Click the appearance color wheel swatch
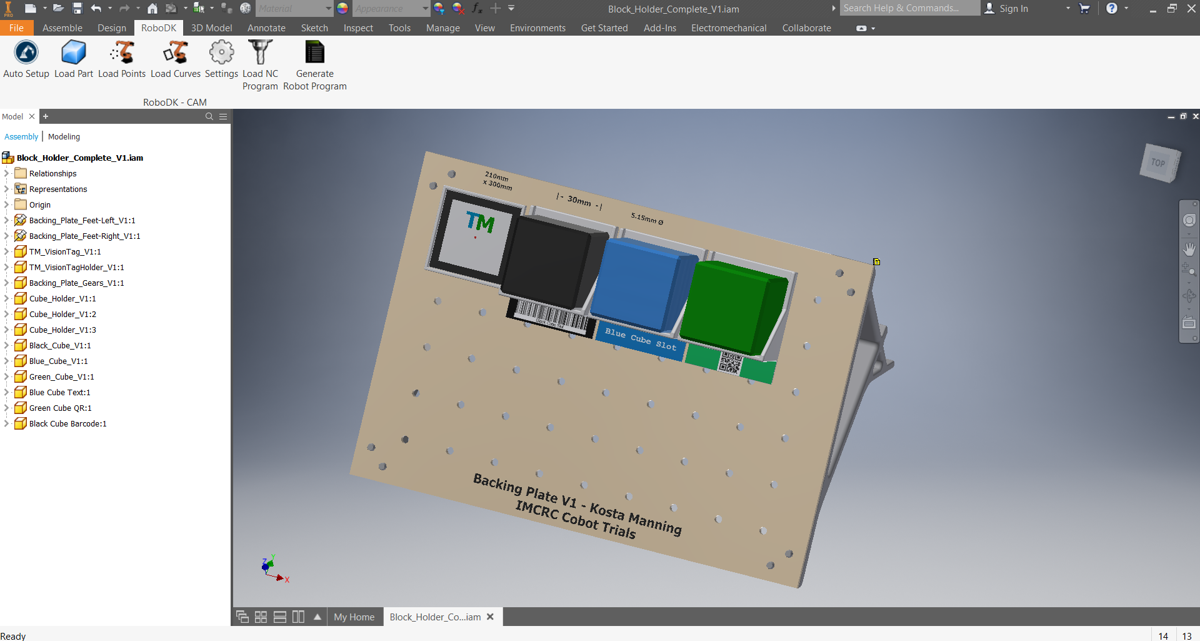 [343, 8]
